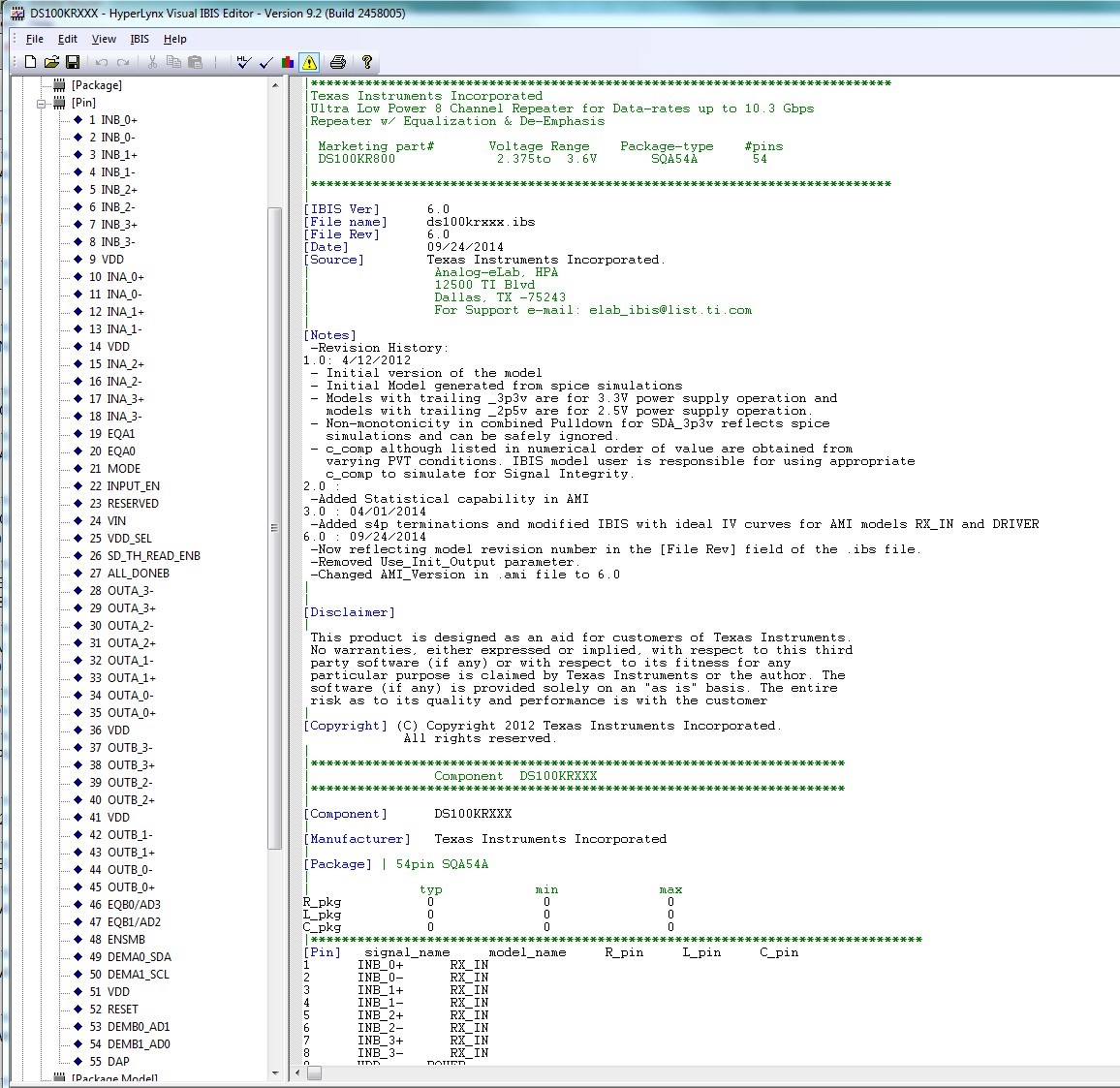Click the diamond icon beside 21 MODE

[x=78, y=469]
